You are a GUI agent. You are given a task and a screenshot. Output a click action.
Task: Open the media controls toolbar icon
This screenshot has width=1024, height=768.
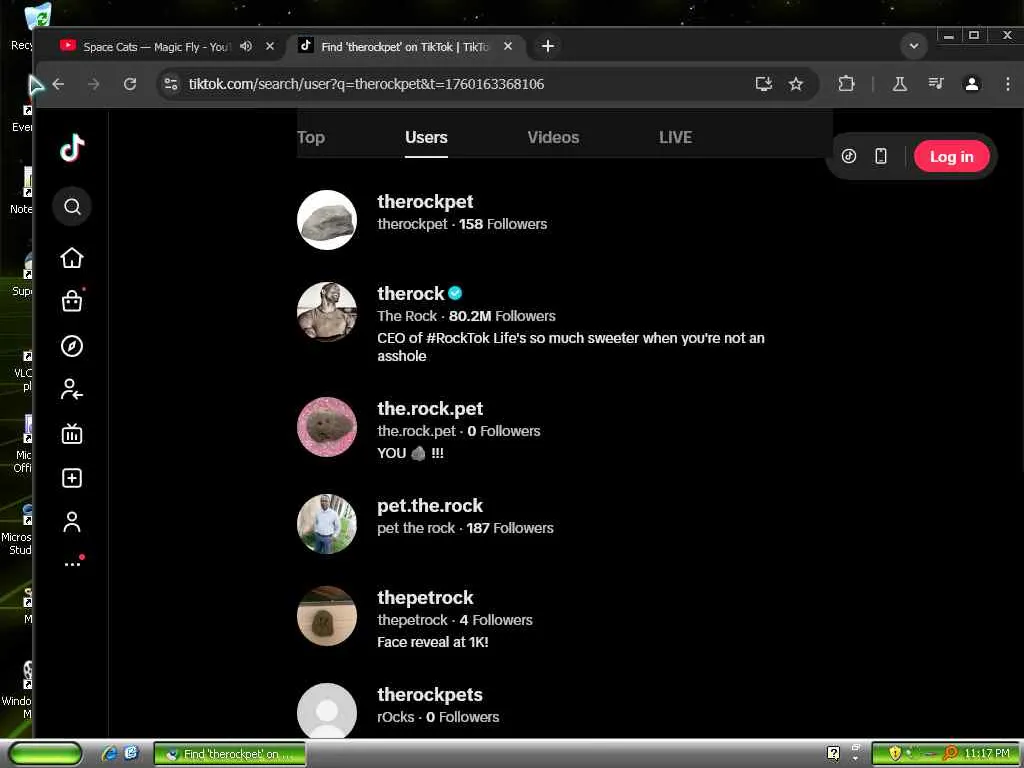(936, 84)
